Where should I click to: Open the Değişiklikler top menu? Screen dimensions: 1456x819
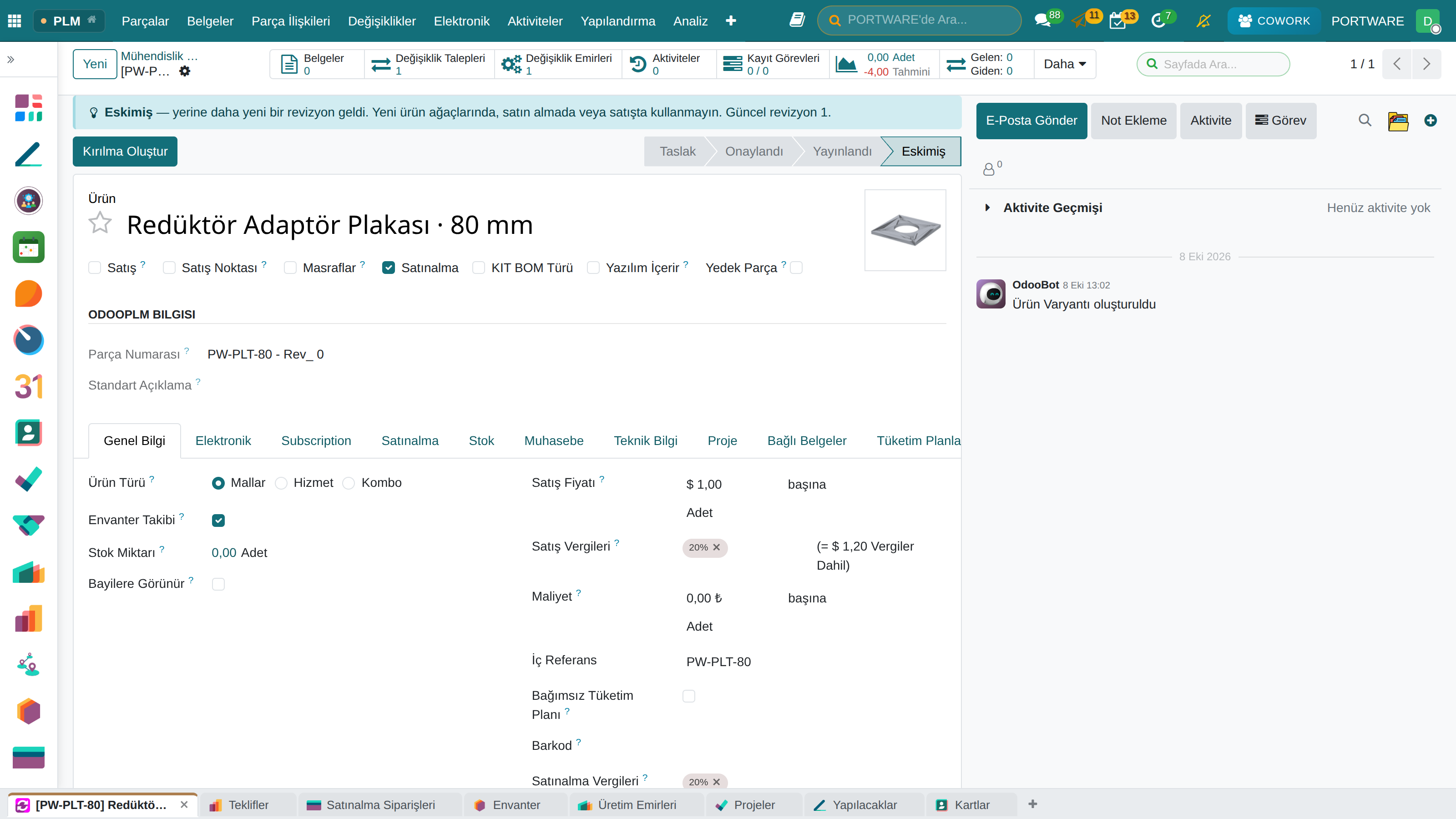(x=382, y=21)
